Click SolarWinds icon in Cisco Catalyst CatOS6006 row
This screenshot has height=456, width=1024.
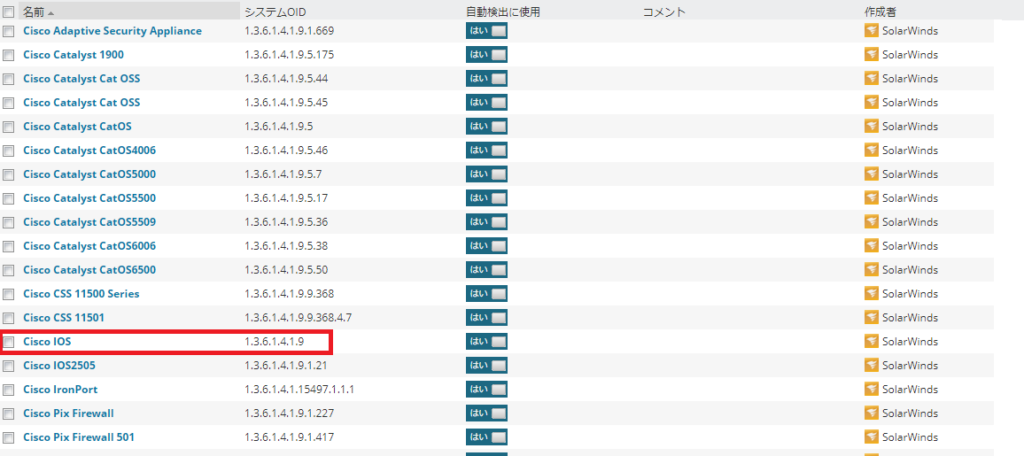tap(871, 246)
